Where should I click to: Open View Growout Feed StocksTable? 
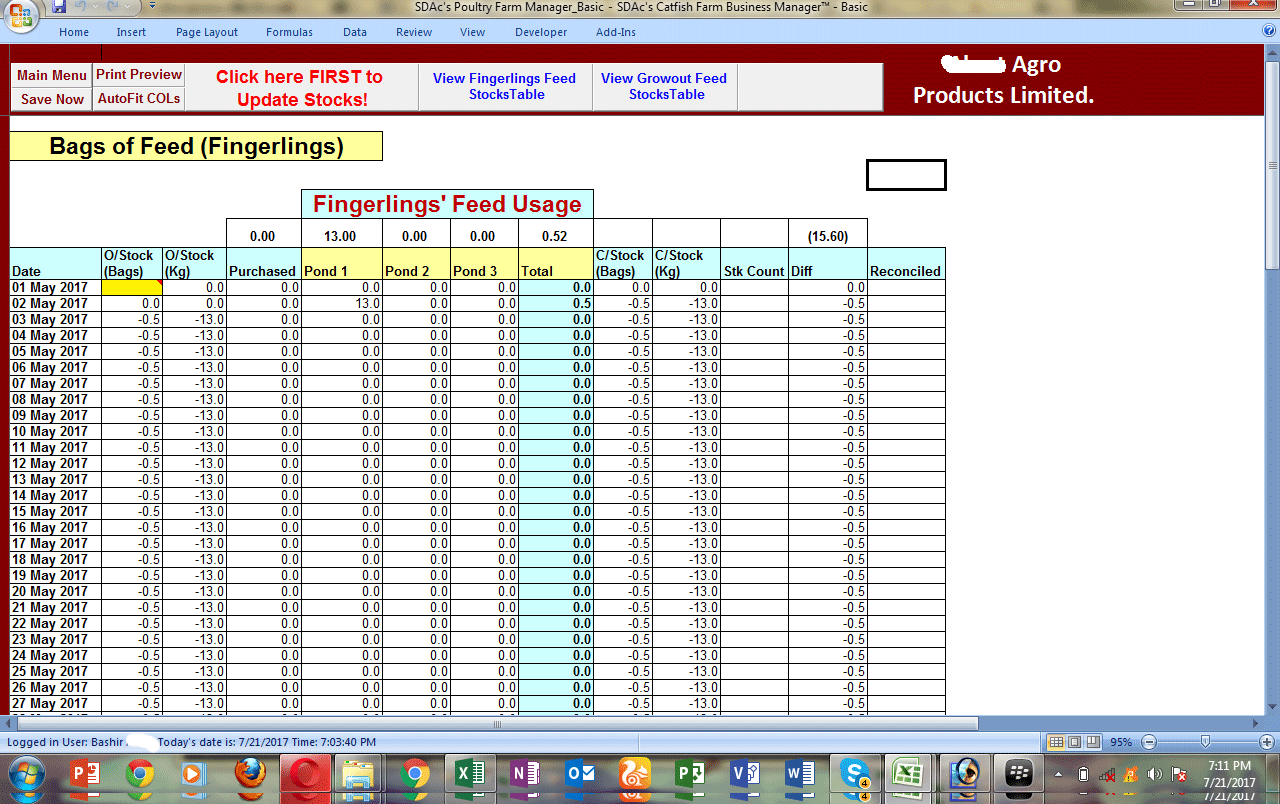pyautogui.click(x=664, y=87)
